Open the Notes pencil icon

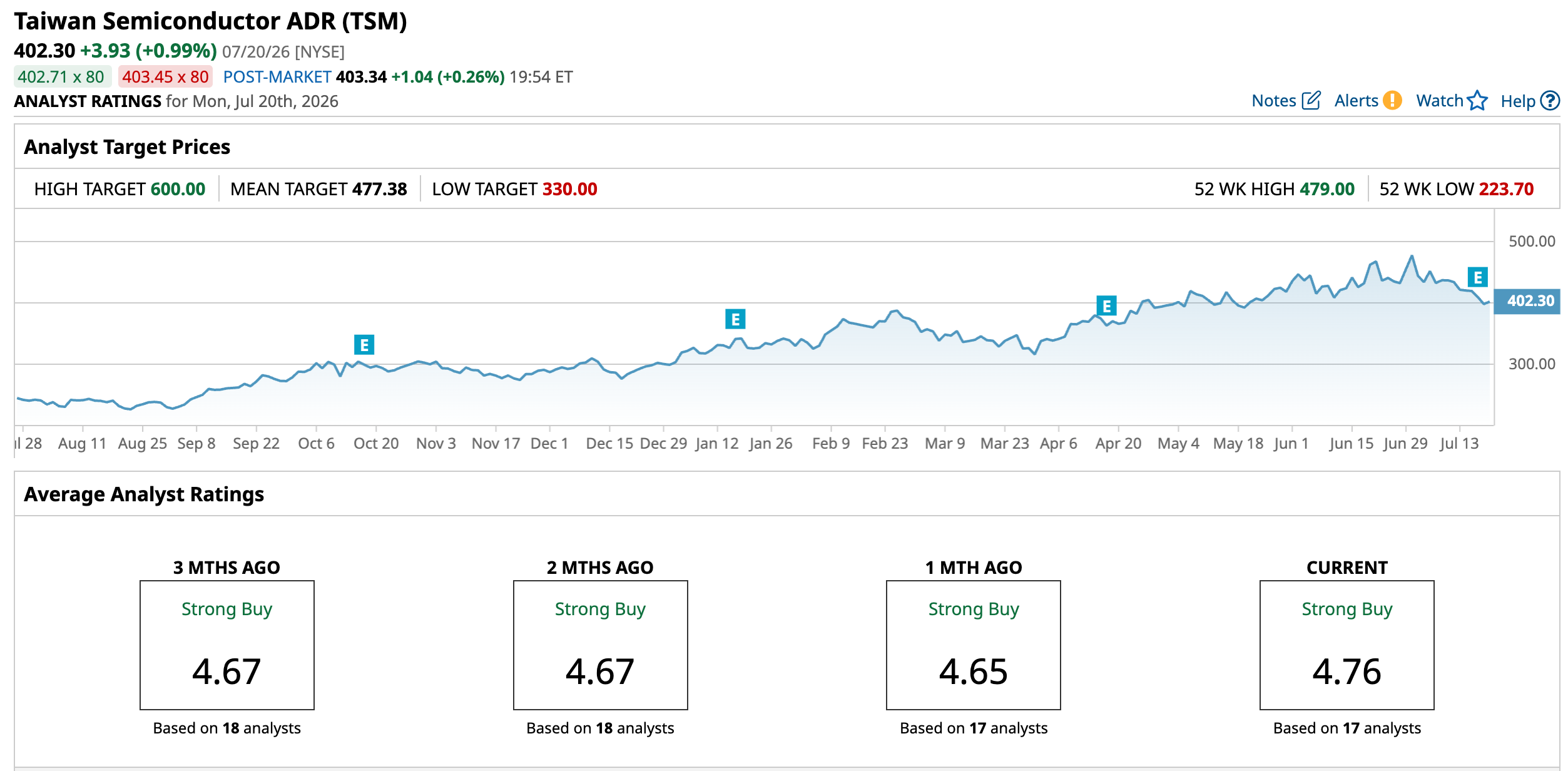coord(1311,101)
